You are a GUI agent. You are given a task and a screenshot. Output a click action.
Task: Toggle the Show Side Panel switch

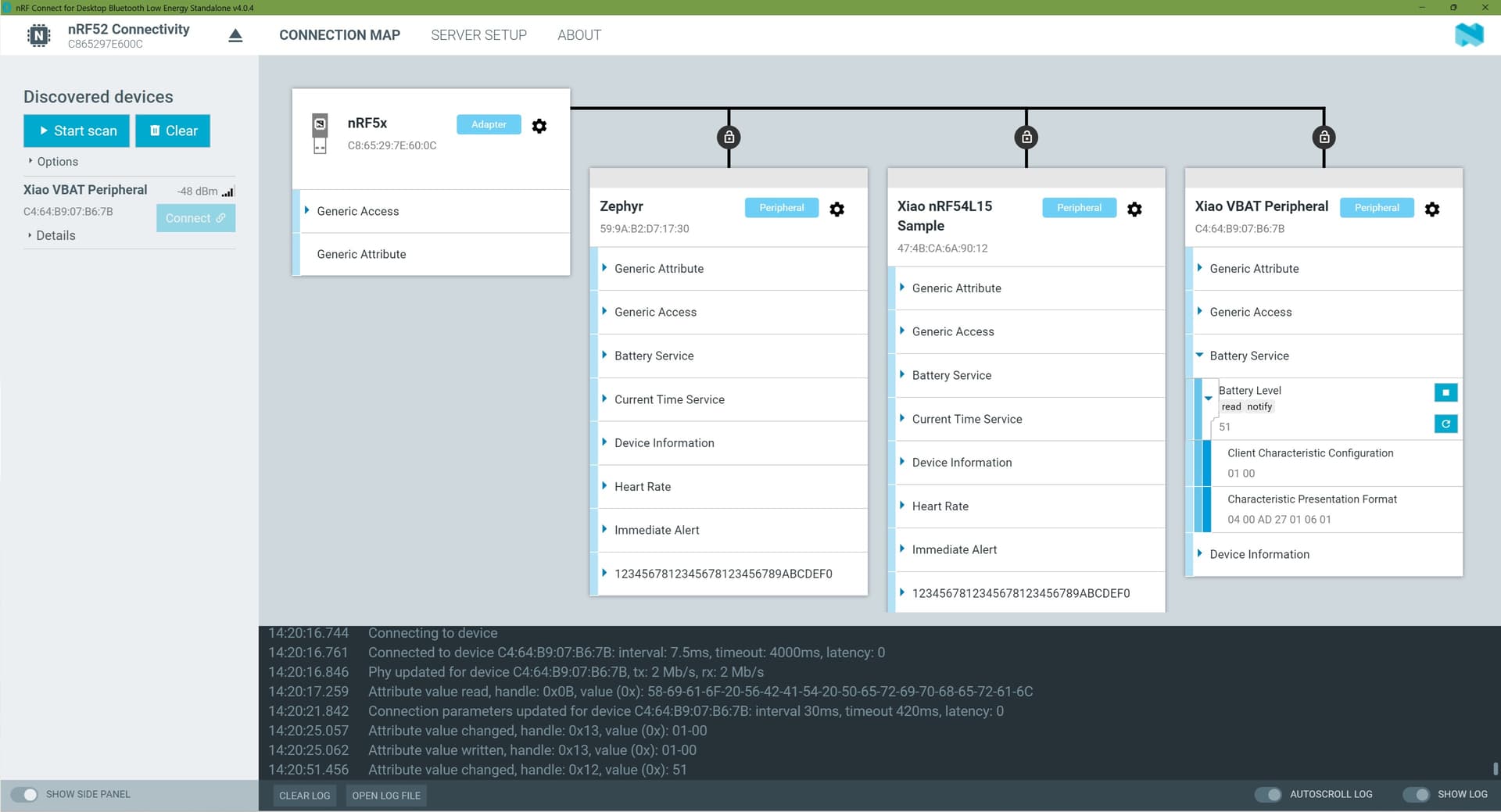point(24,794)
